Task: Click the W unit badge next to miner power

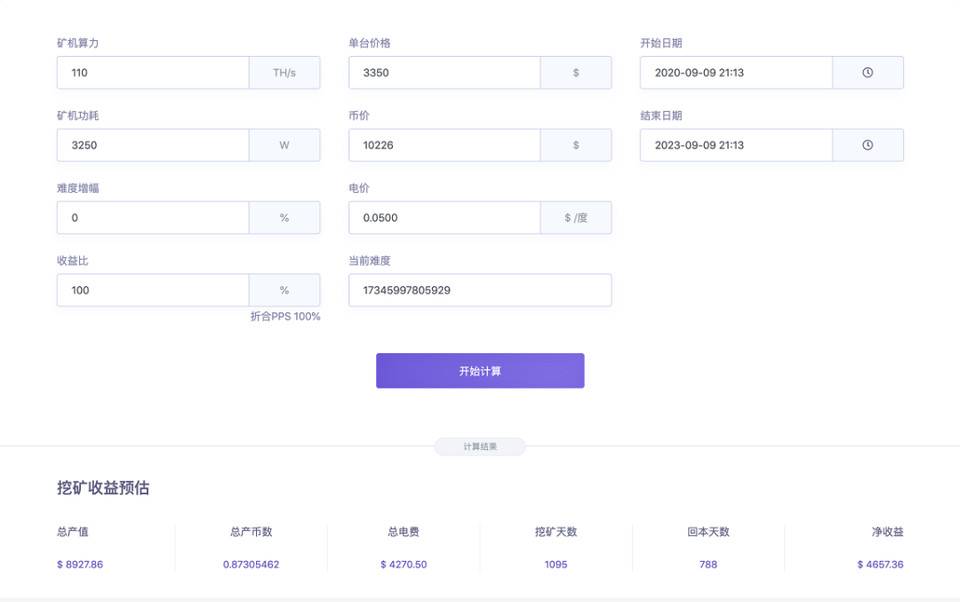Action: point(284,145)
